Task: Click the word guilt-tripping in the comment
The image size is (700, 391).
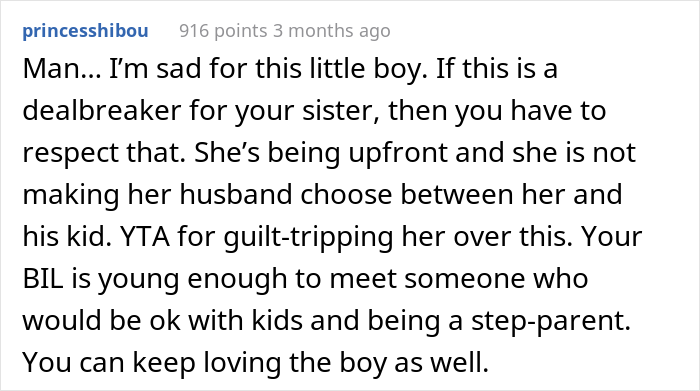Action: click(308, 237)
